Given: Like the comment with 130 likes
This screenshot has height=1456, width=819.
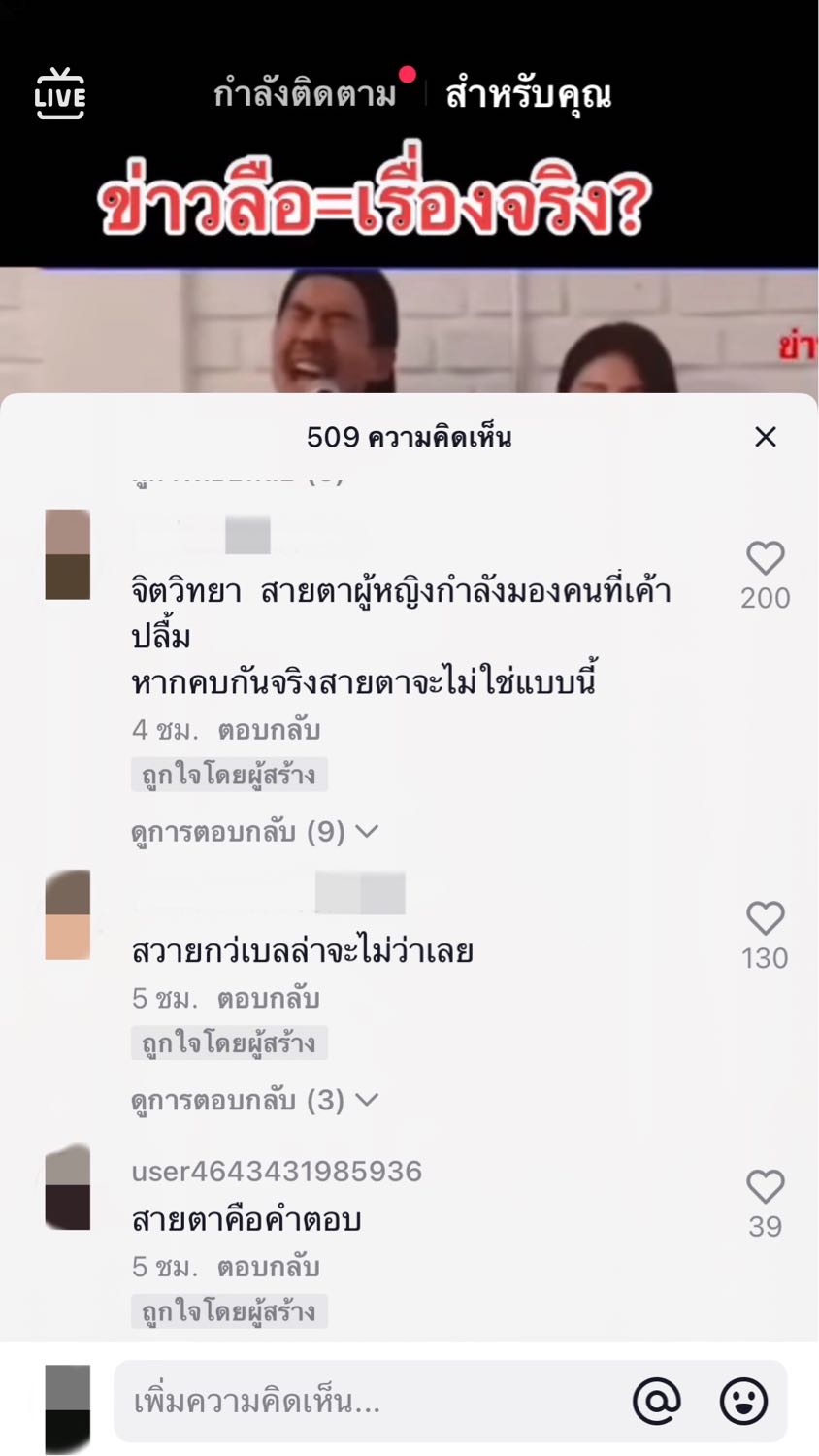Looking at the screenshot, I should (x=765, y=918).
